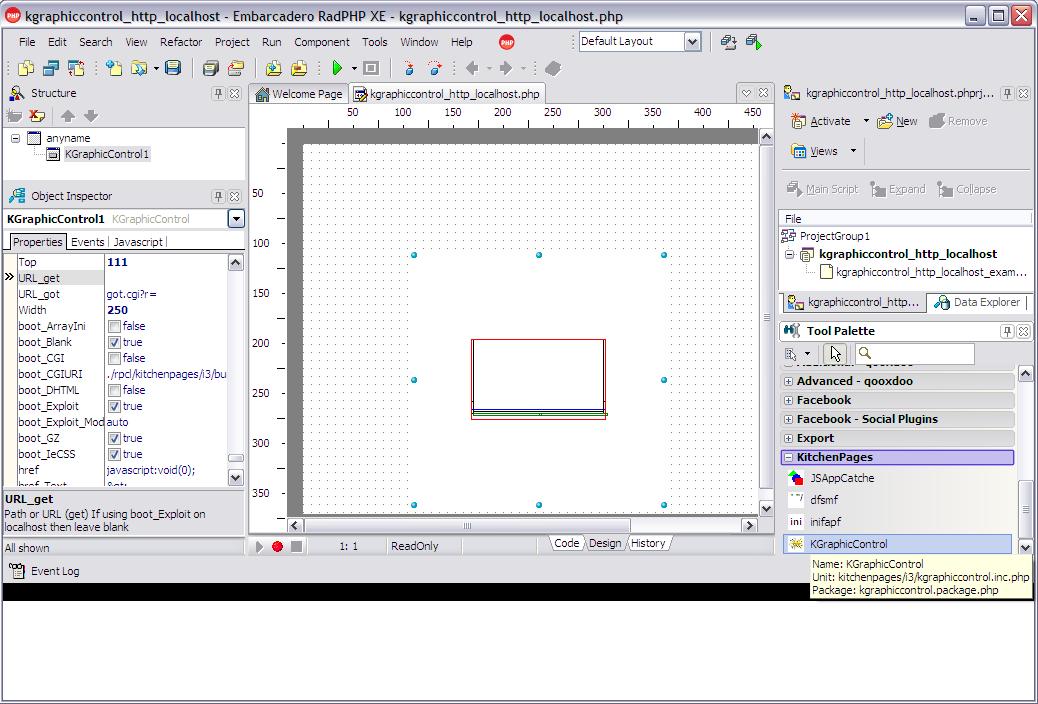Open the Event Log panel
Viewport: 1038px width, 704px height.
click(x=45, y=571)
